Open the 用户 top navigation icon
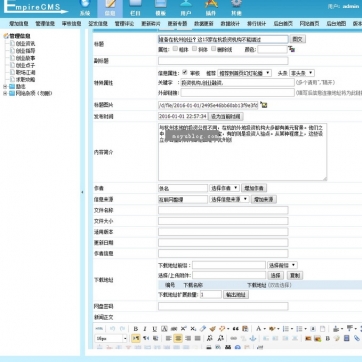This screenshot has width=362, height=362. tap(186, 8)
